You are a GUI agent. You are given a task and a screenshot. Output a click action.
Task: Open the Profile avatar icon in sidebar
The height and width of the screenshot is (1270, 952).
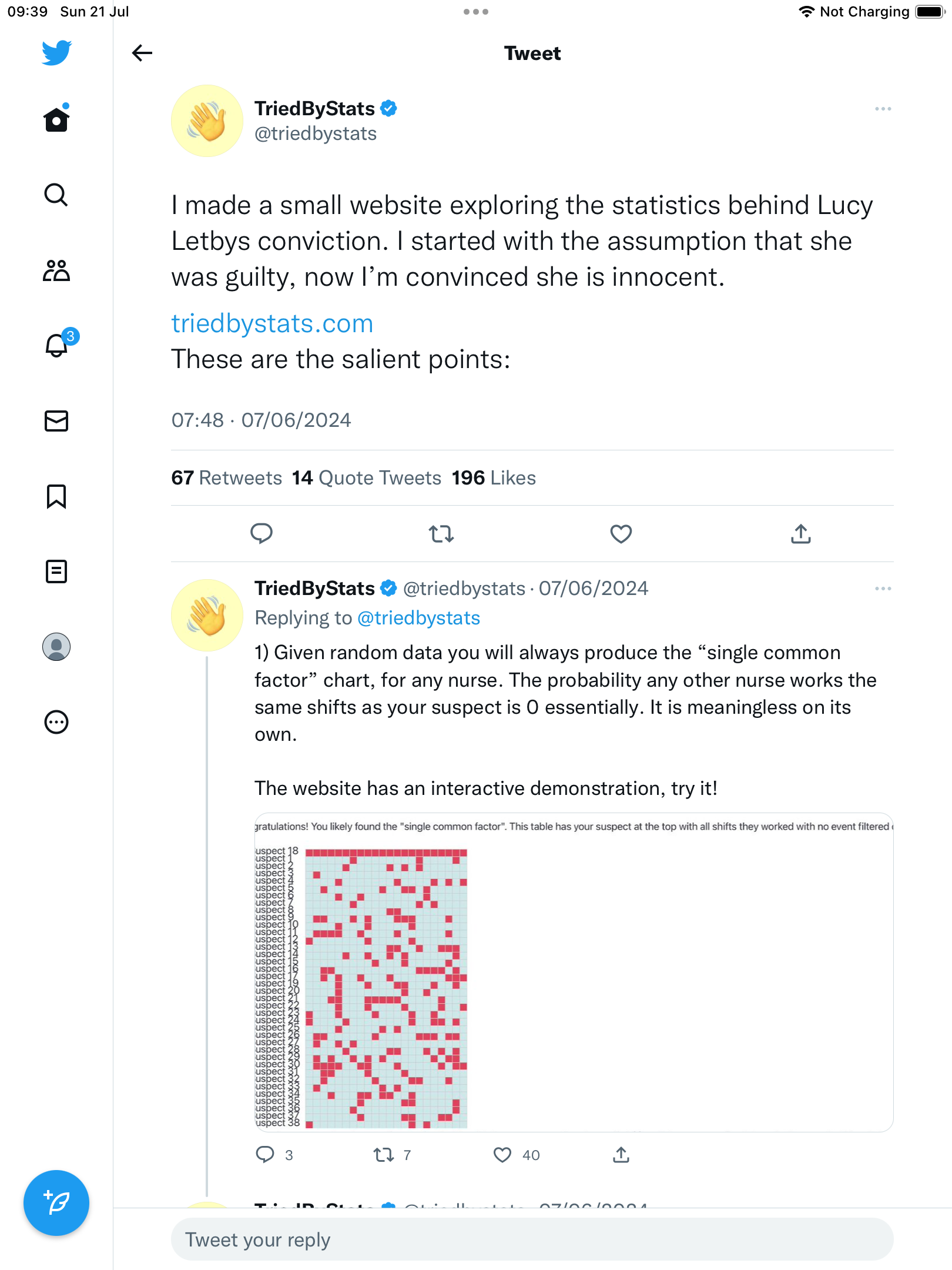[56, 647]
